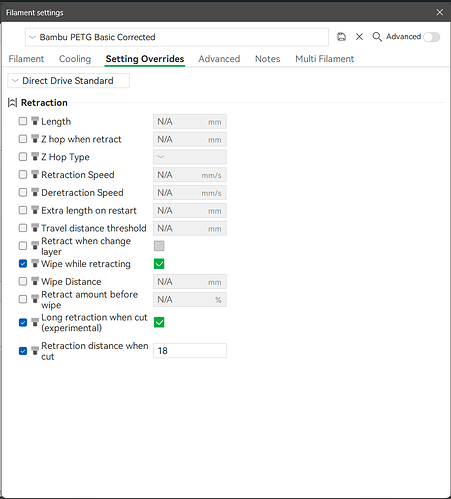Click the Wipe while retracting label
The width and height of the screenshot is (451, 499).
click(86, 264)
